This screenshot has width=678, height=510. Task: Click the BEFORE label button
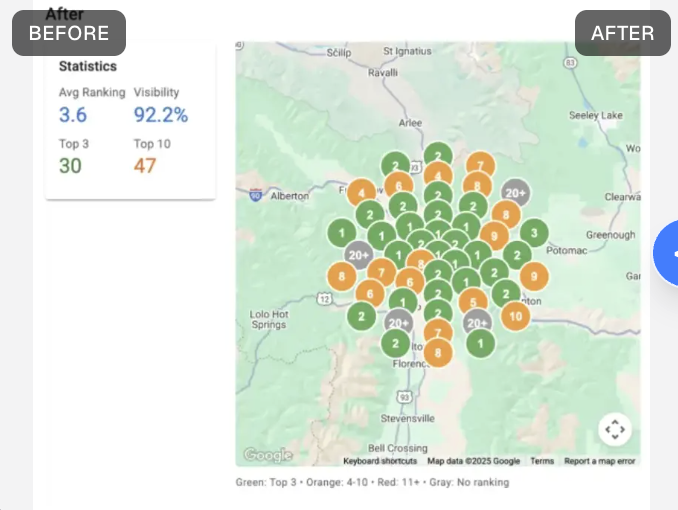point(69,33)
